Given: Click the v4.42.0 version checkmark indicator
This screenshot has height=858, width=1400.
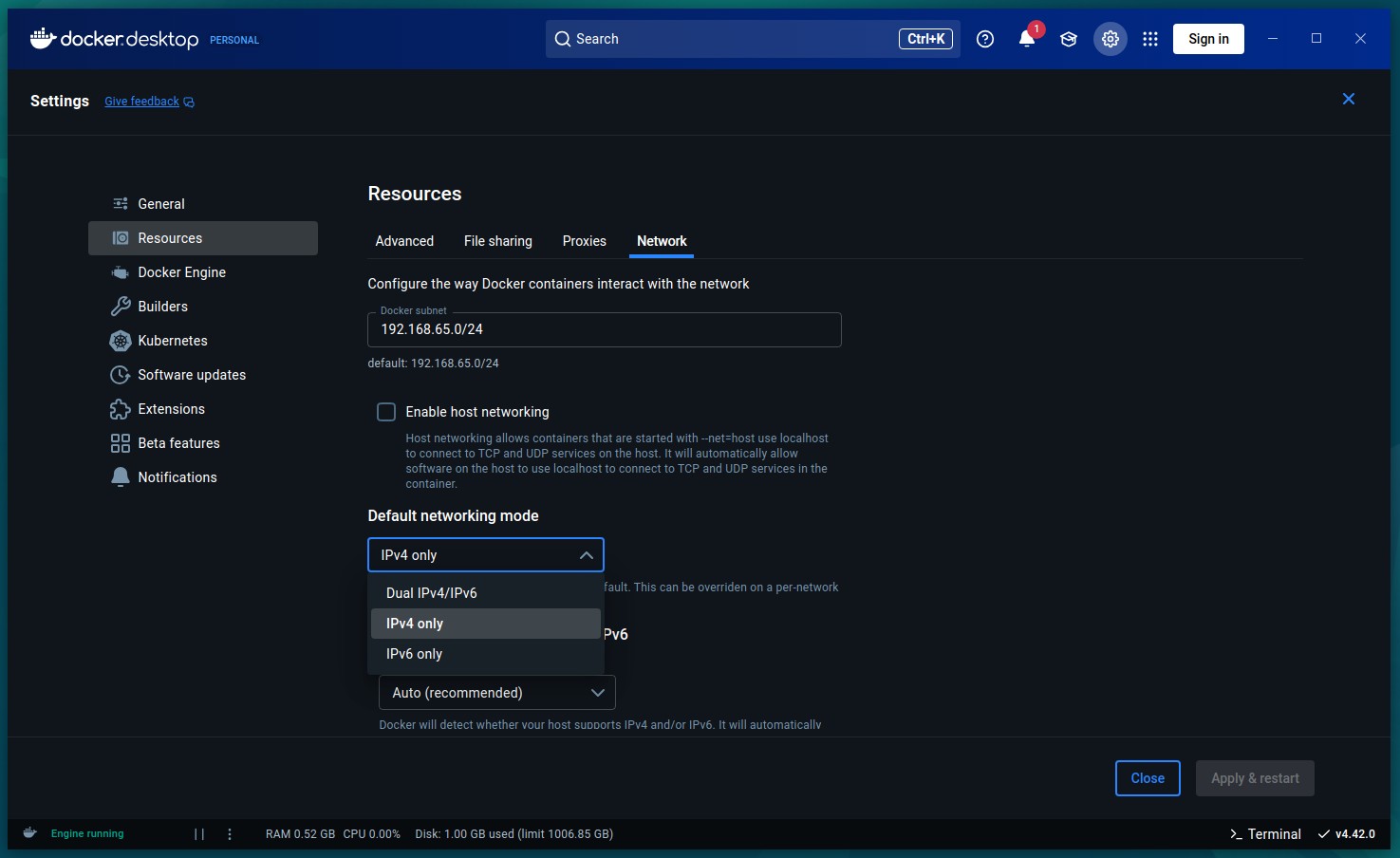Looking at the screenshot, I should click(1347, 834).
